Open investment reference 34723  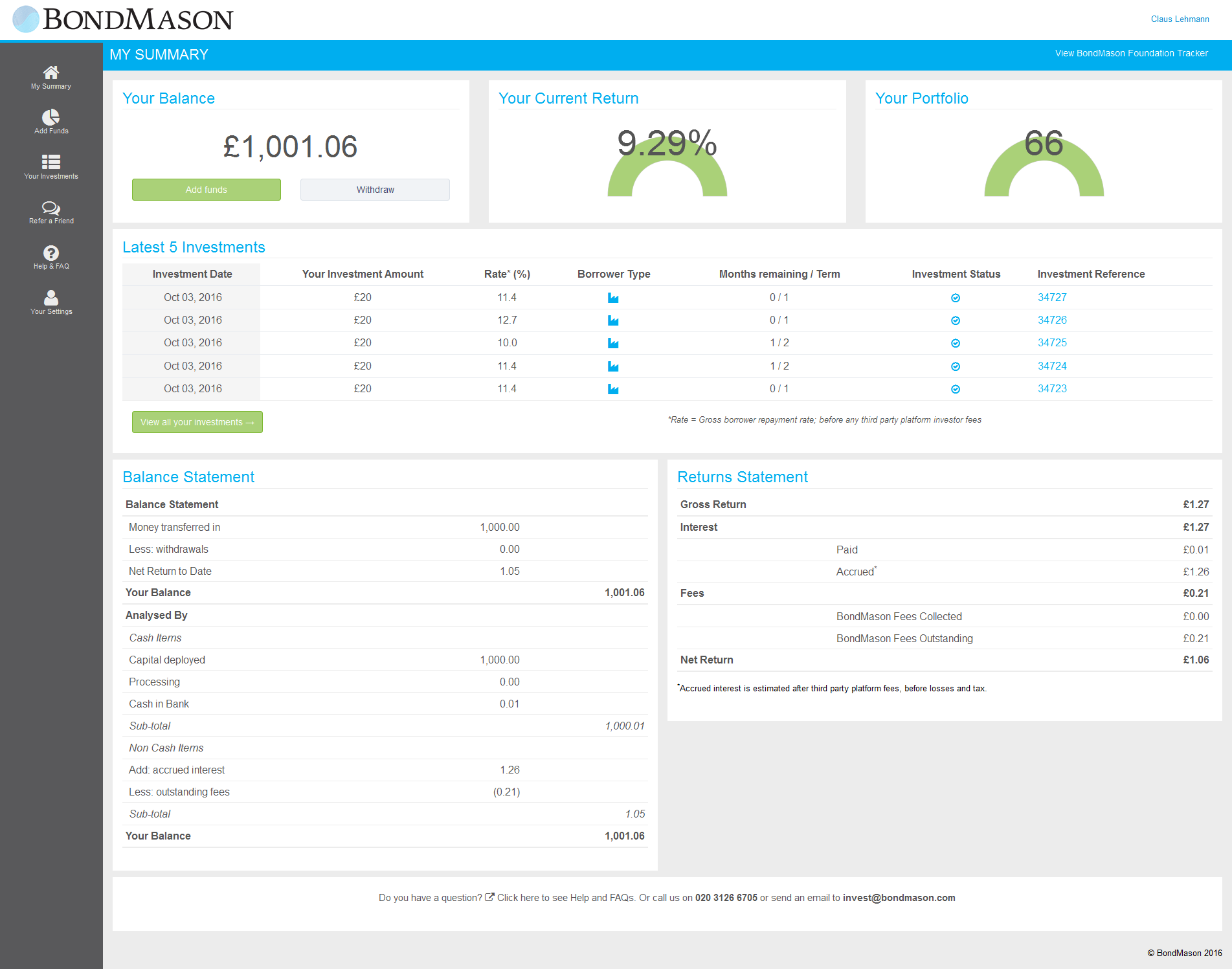coord(1052,388)
